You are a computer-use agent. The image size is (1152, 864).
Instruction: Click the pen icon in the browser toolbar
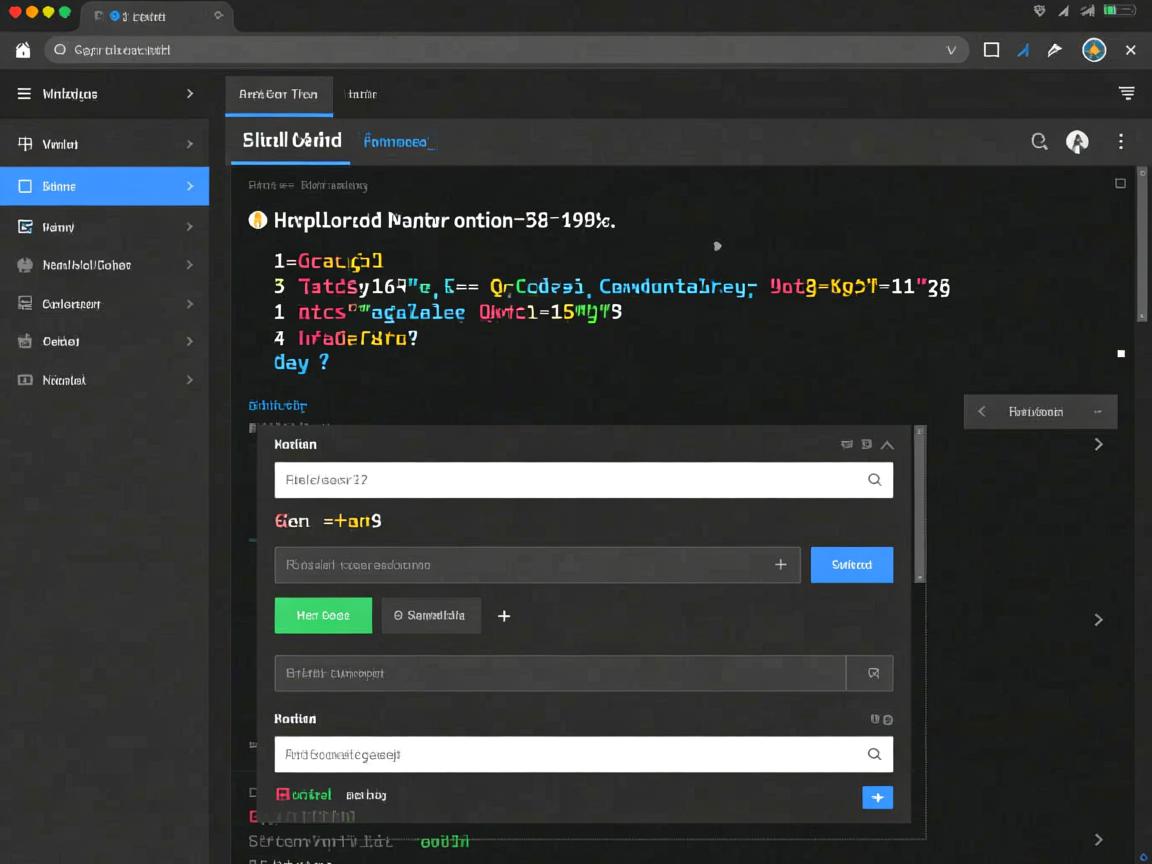pos(1054,50)
